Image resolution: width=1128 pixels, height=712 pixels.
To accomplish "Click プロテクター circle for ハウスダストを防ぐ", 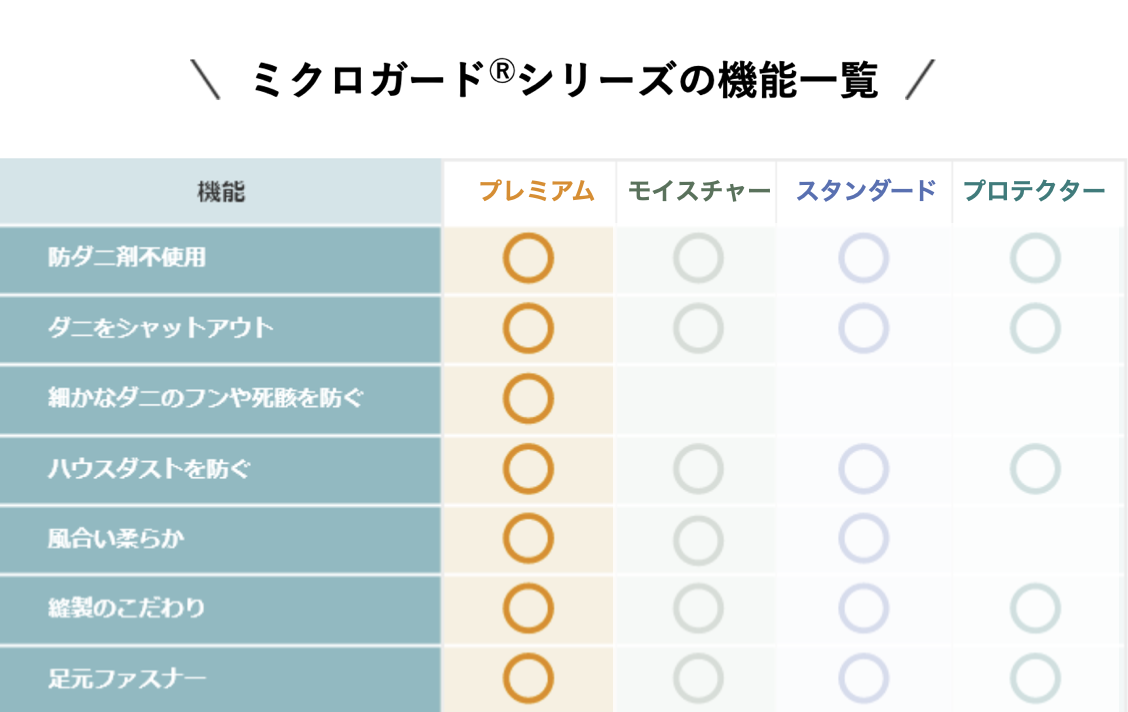I will pos(1035,469).
